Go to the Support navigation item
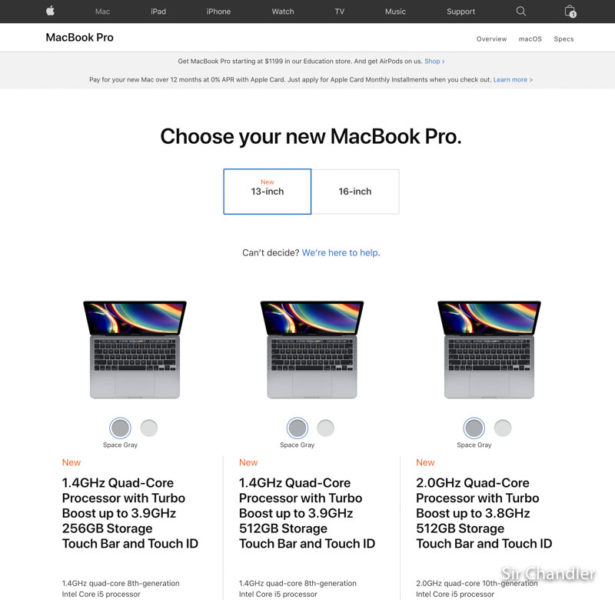Viewport: 615px width, 600px height. click(460, 12)
